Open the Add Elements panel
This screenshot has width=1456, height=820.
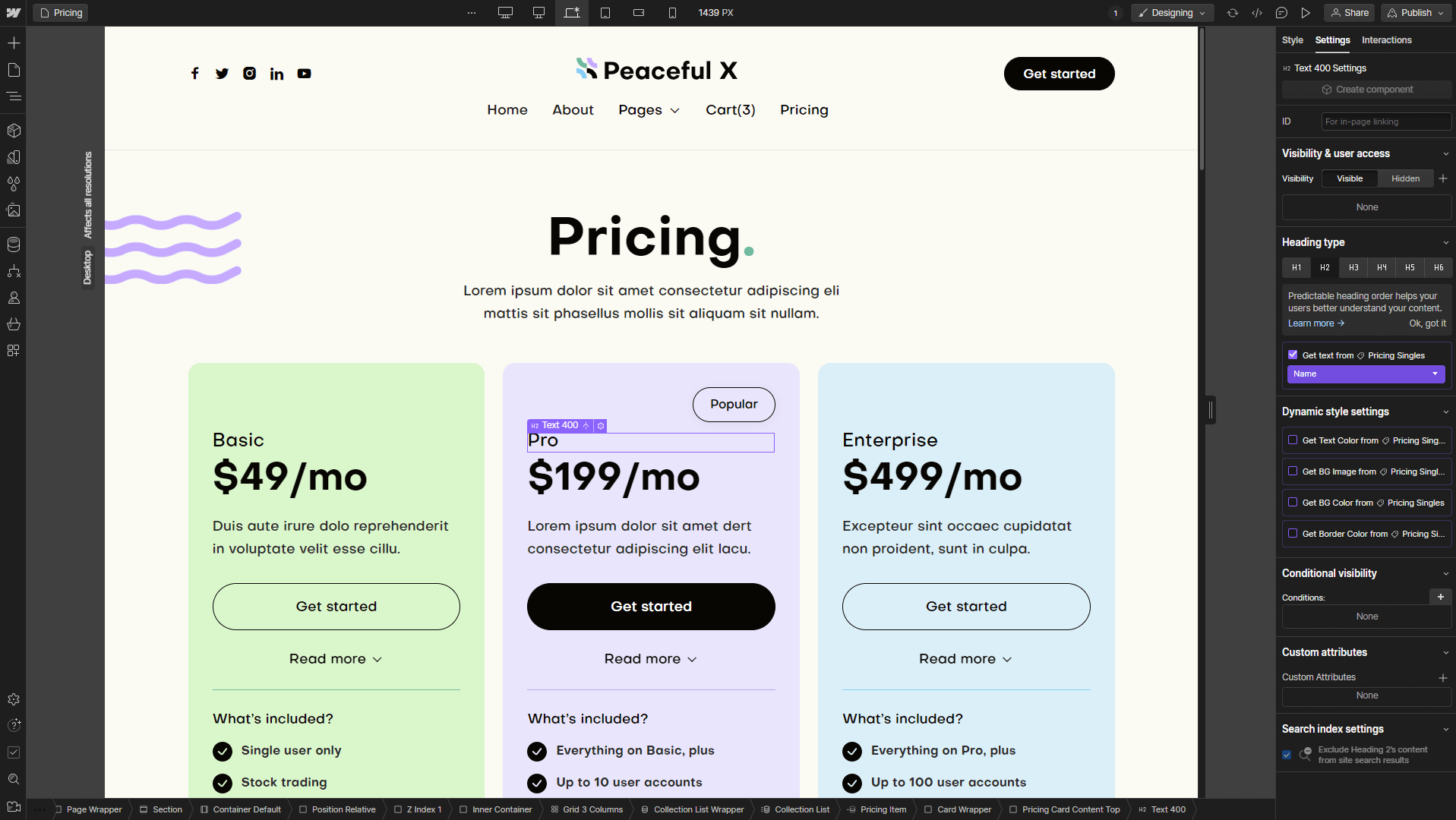click(x=14, y=43)
